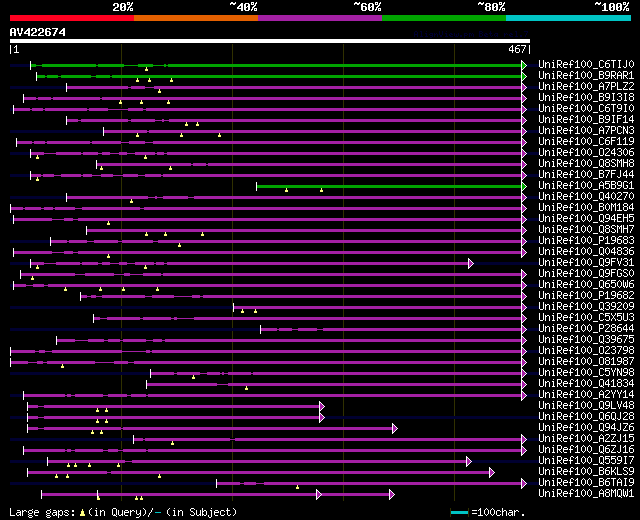Viewport: 640px width, 520px height.
Task: Select the UniRef100_Q8SMH7 label
Action: 586,230
